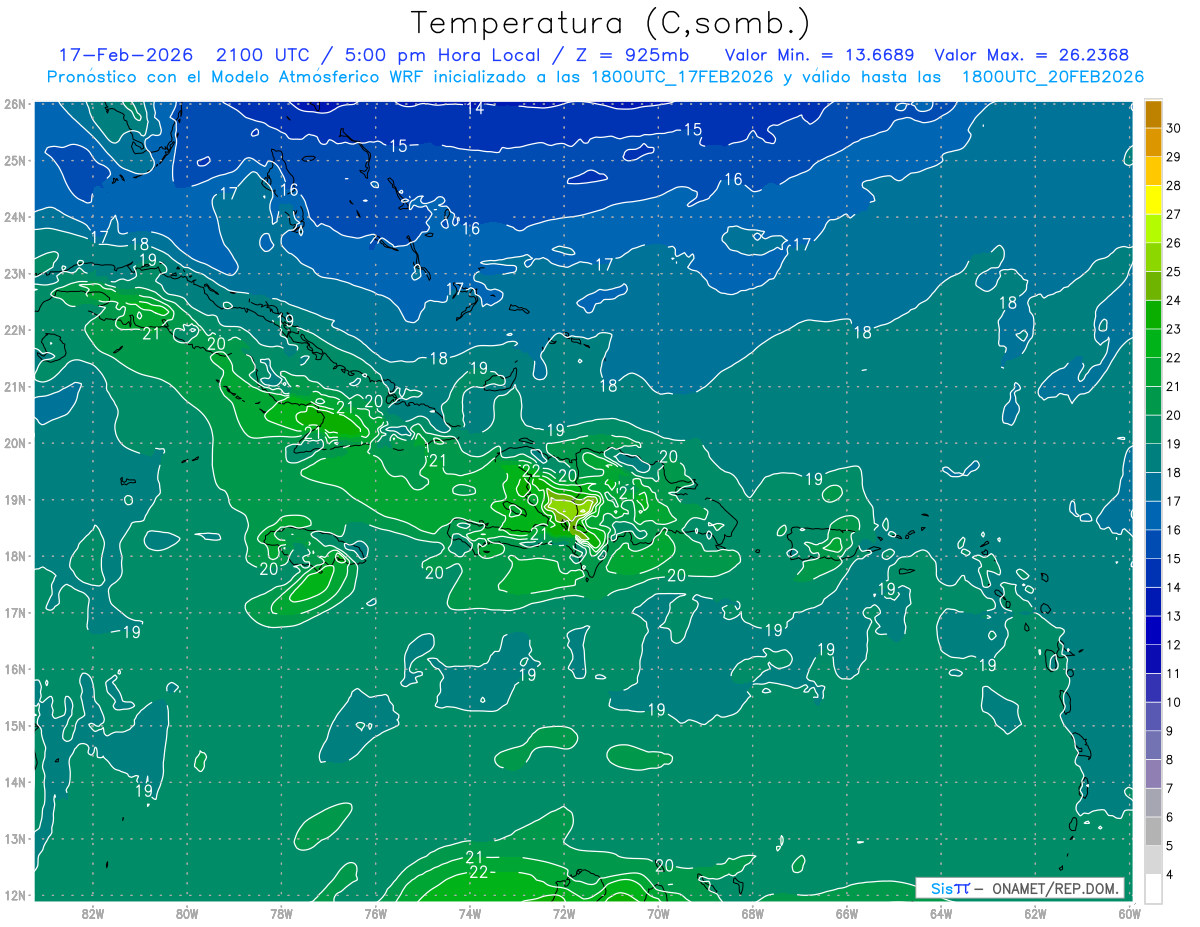Click the "17N" latitude label

click(x=15, y=612)
